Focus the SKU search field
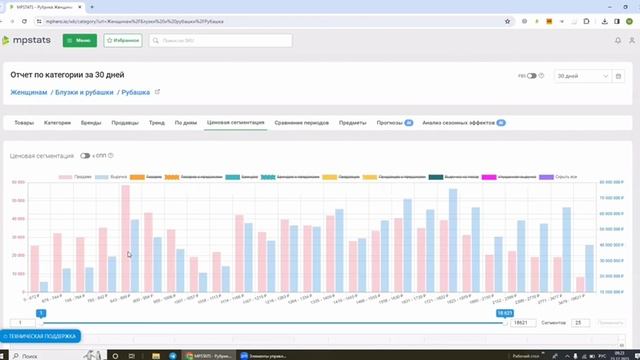640x360 pixels. pos(221,40)
